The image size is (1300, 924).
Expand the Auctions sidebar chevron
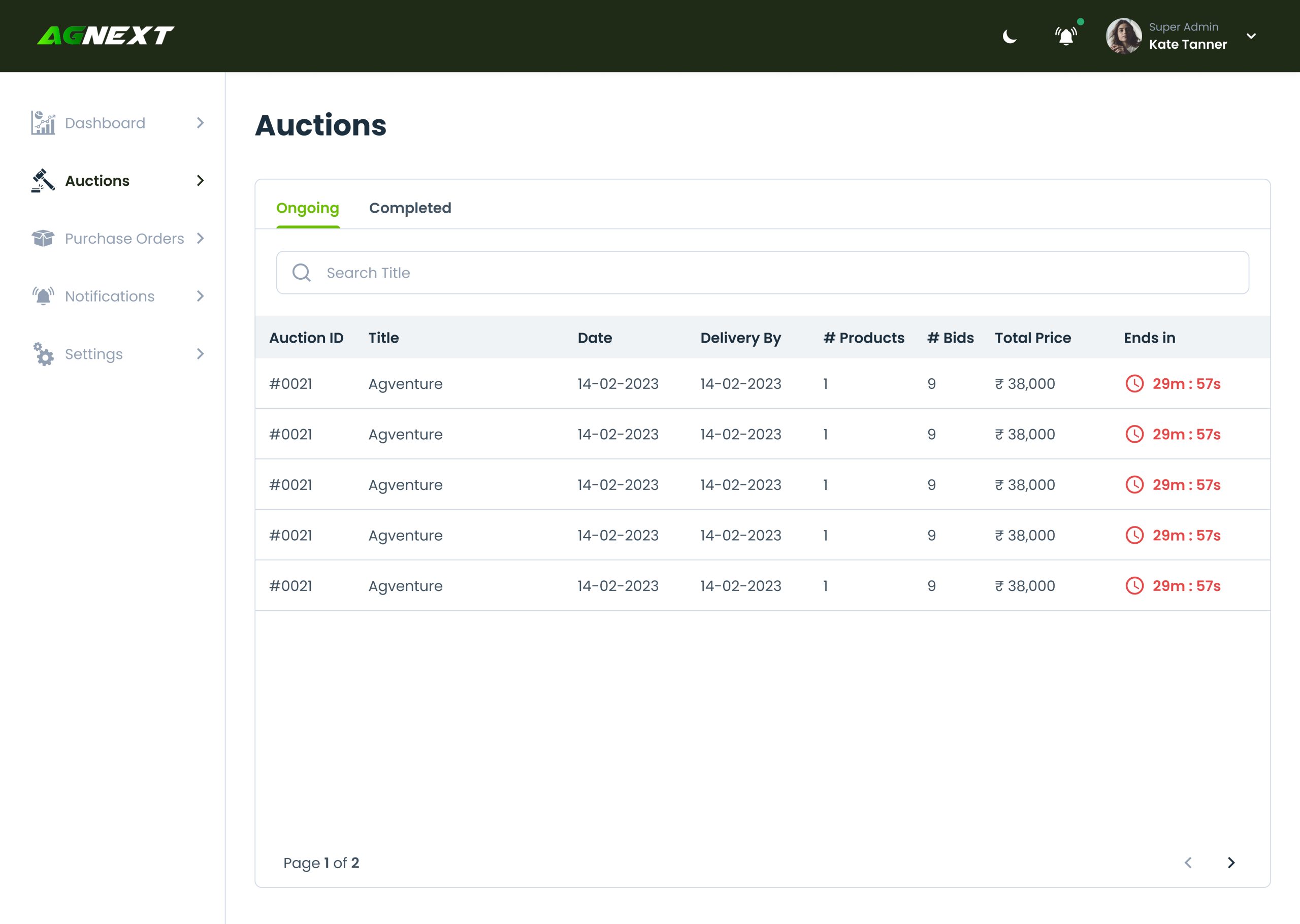[x=200, y=181]
